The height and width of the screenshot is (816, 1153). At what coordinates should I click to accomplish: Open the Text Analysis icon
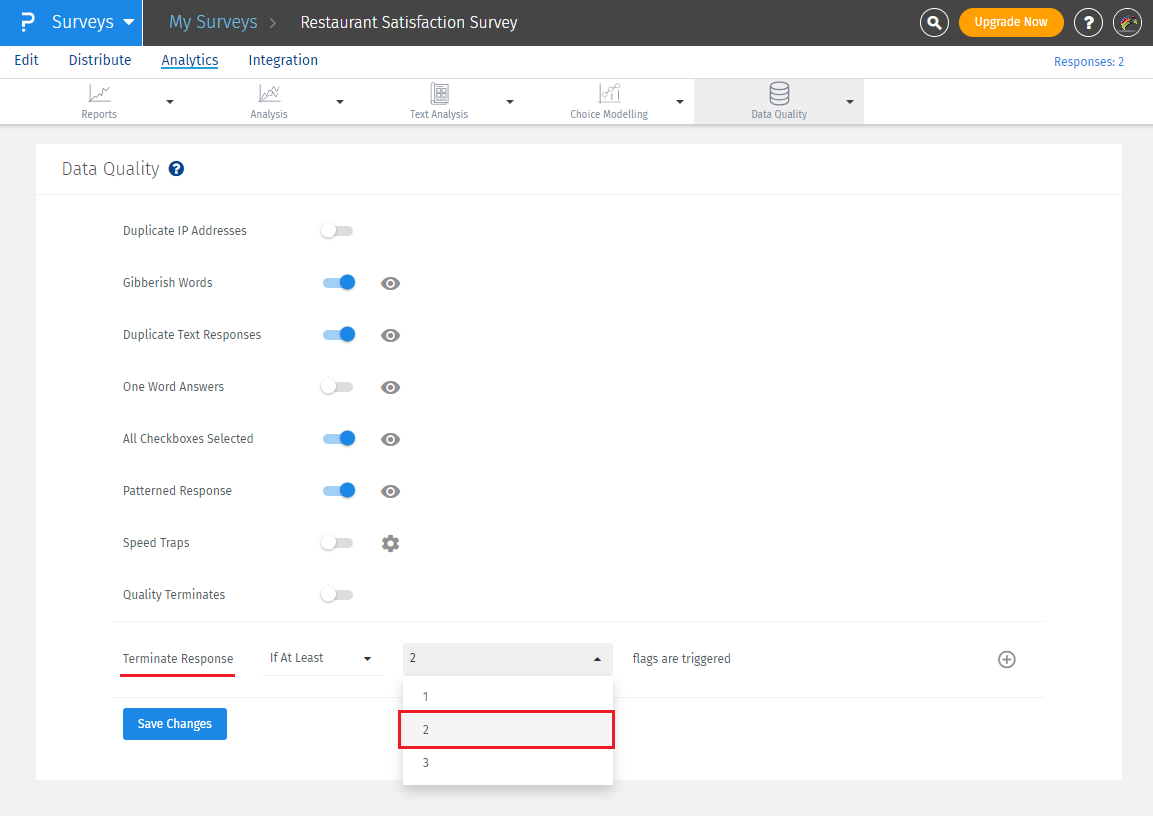(439, 94)
